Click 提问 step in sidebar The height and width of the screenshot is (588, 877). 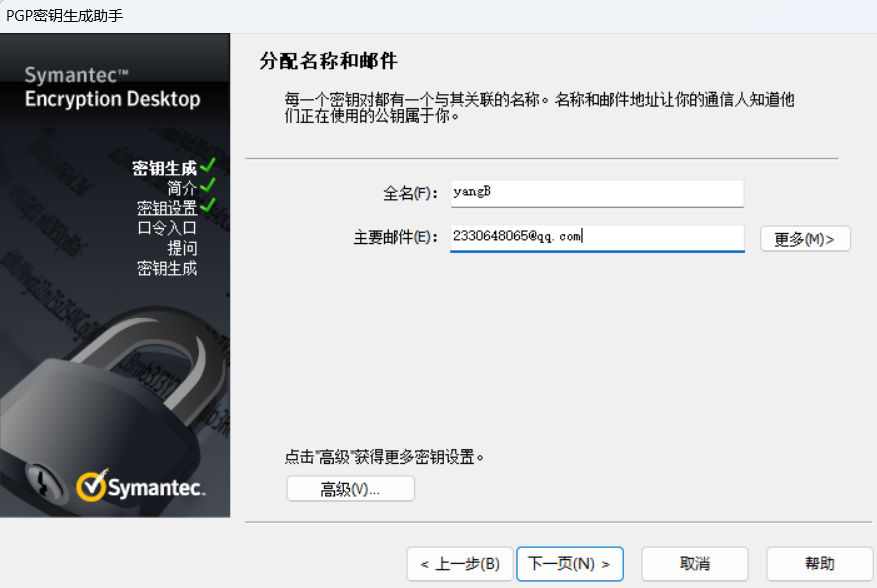click(182, 248)
